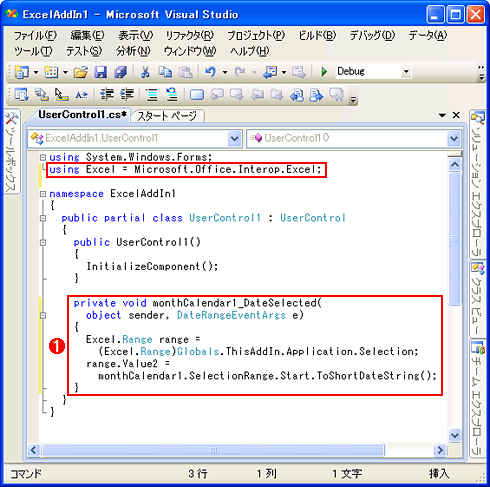
Task: Click the Increase Line Indent icon
Action: (x=127, y=95)
